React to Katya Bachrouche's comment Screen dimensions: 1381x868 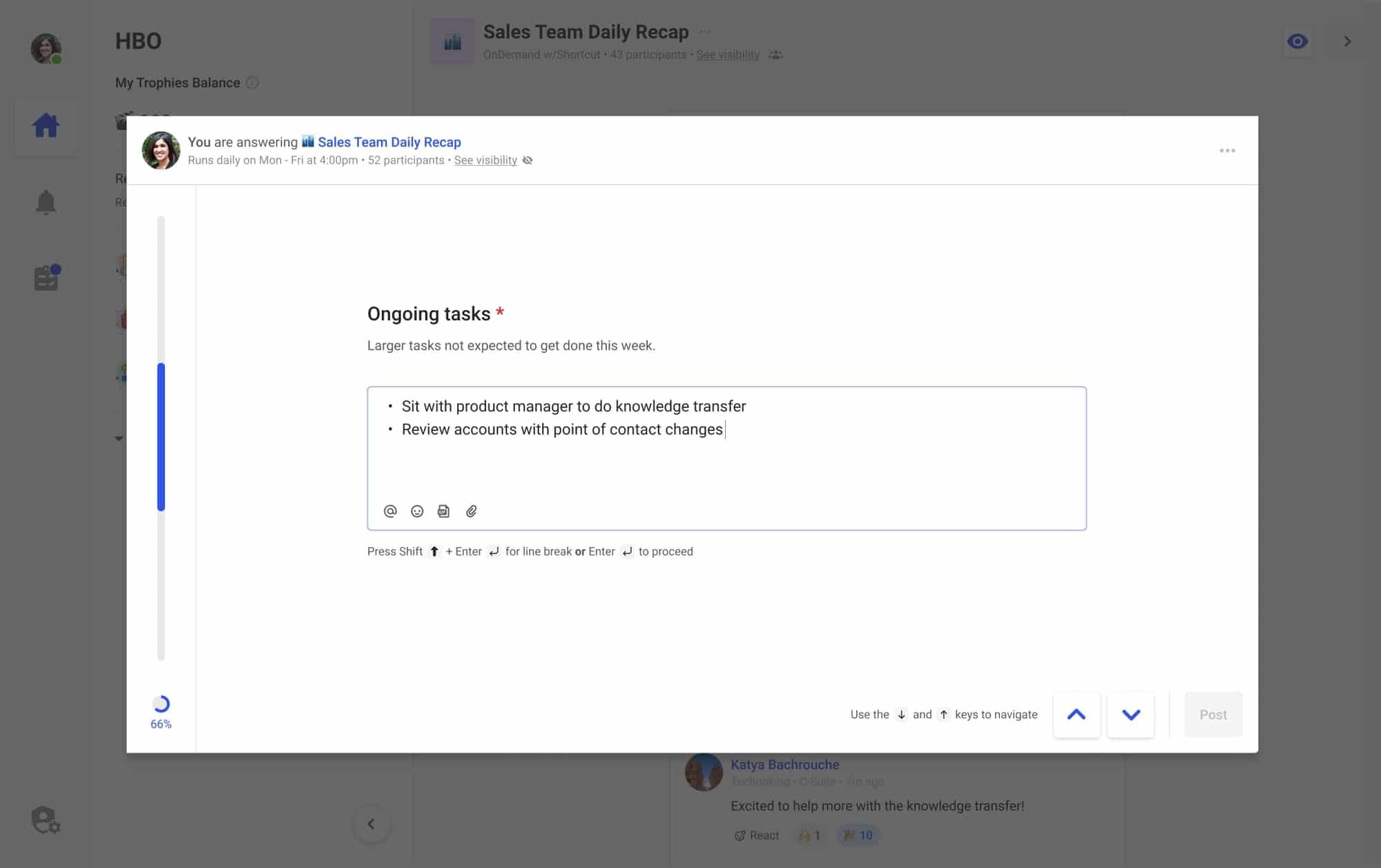pos(756,835)
